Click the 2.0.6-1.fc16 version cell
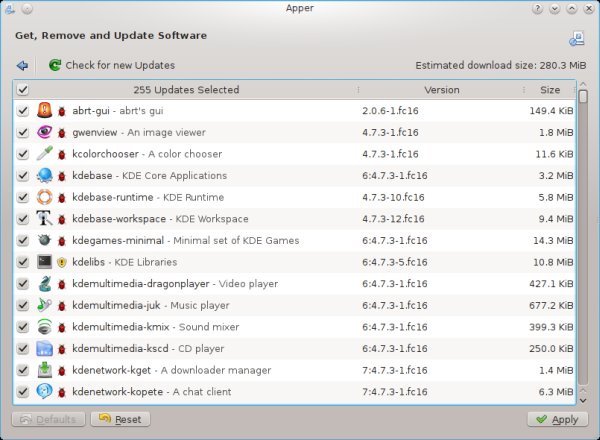Image resolution: width=600 pixels, height=440 pixels. tap(390, 111)
